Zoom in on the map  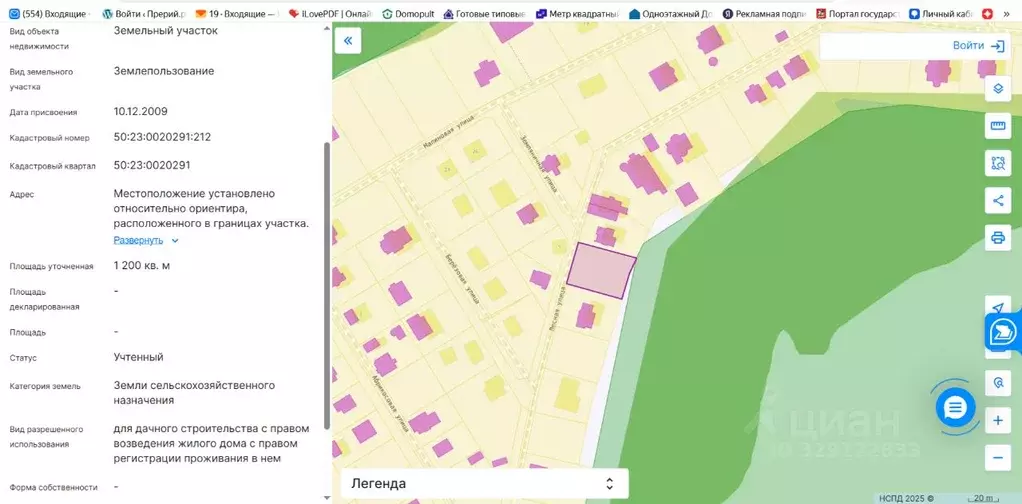[997, 421]
